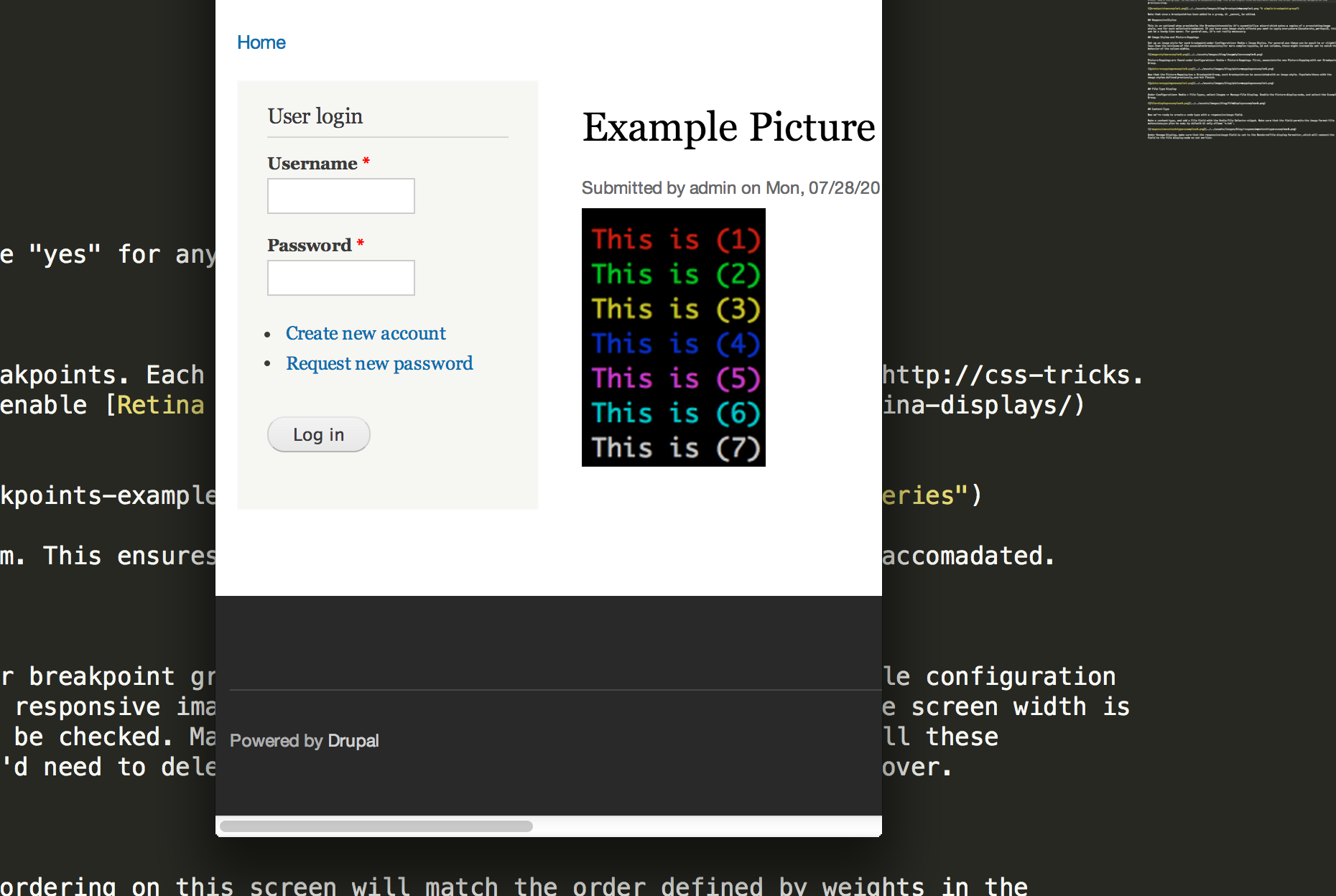The image size is (1336, 896).
Task: Click the colored "This is" example image
Action: tap(674, 337)
